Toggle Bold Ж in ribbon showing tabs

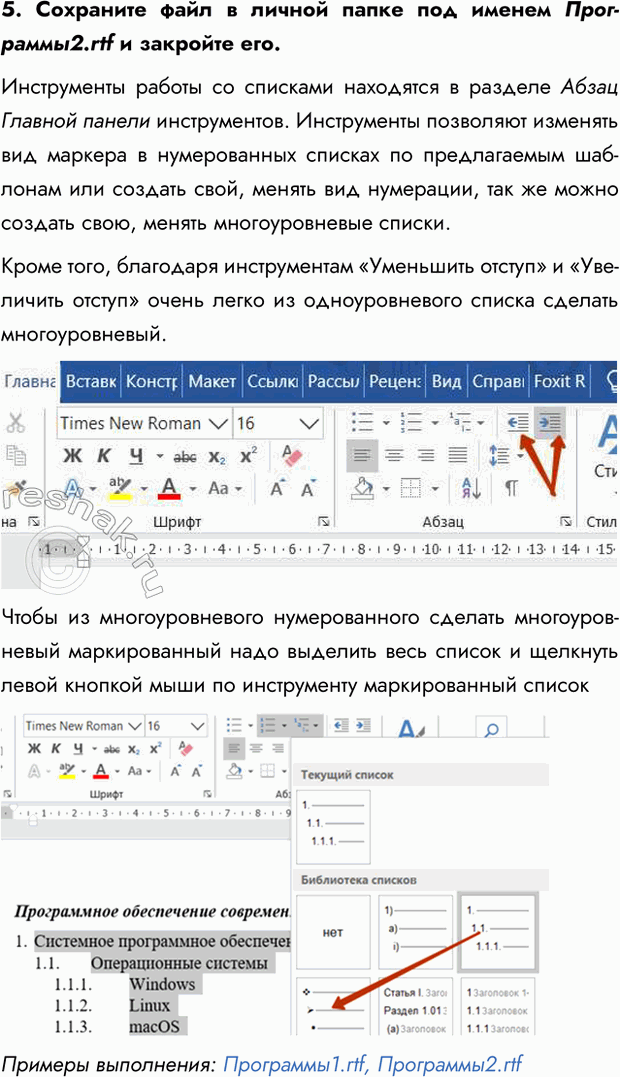pyautogui.click(x=72, y=455)
